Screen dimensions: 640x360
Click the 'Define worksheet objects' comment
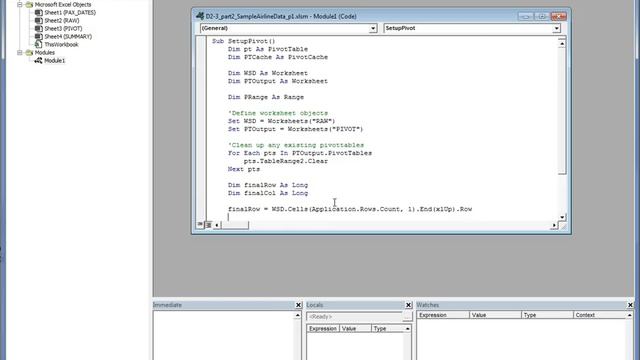pos(278,113)
